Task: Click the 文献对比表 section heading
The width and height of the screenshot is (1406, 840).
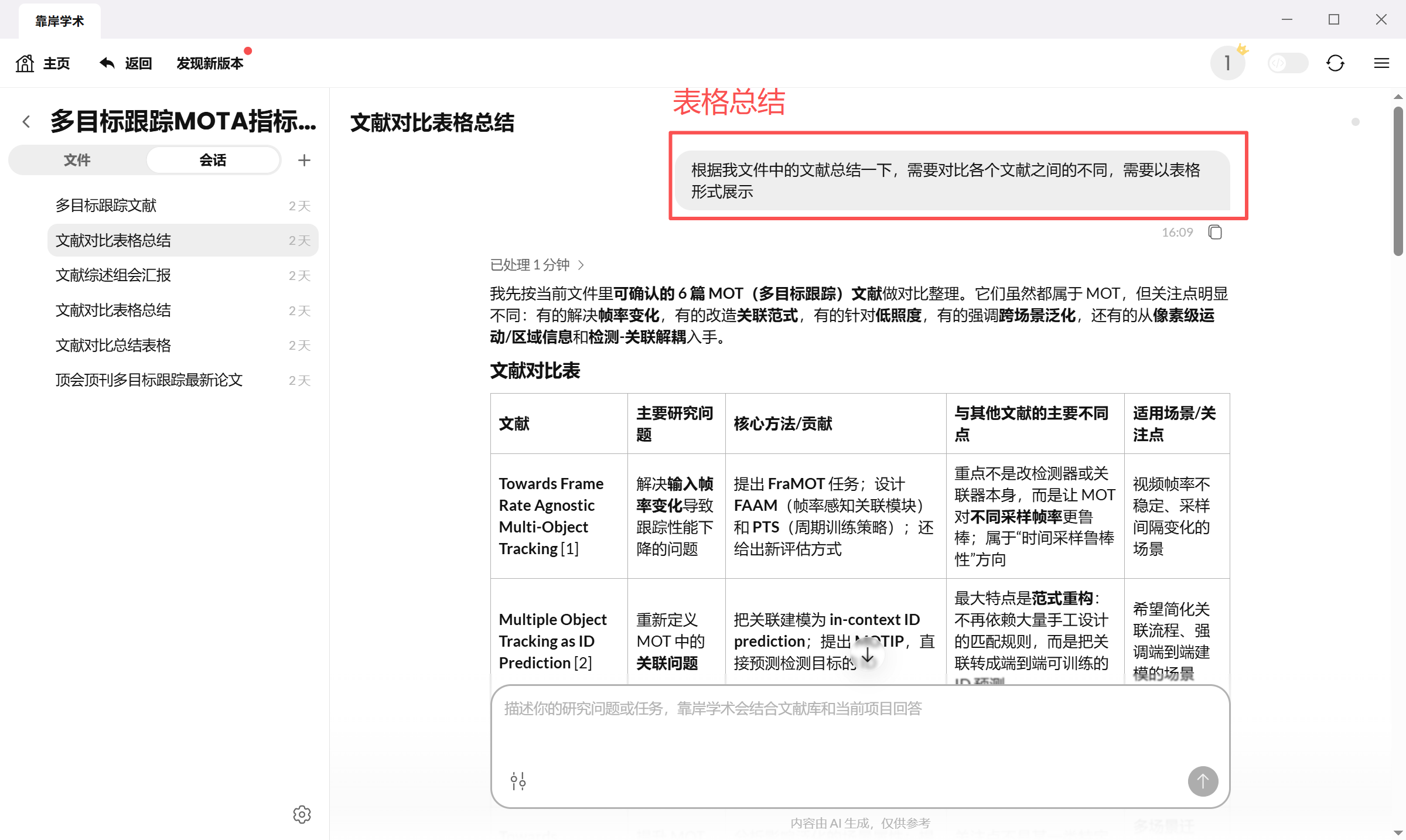Action: [x=535, y=371]
